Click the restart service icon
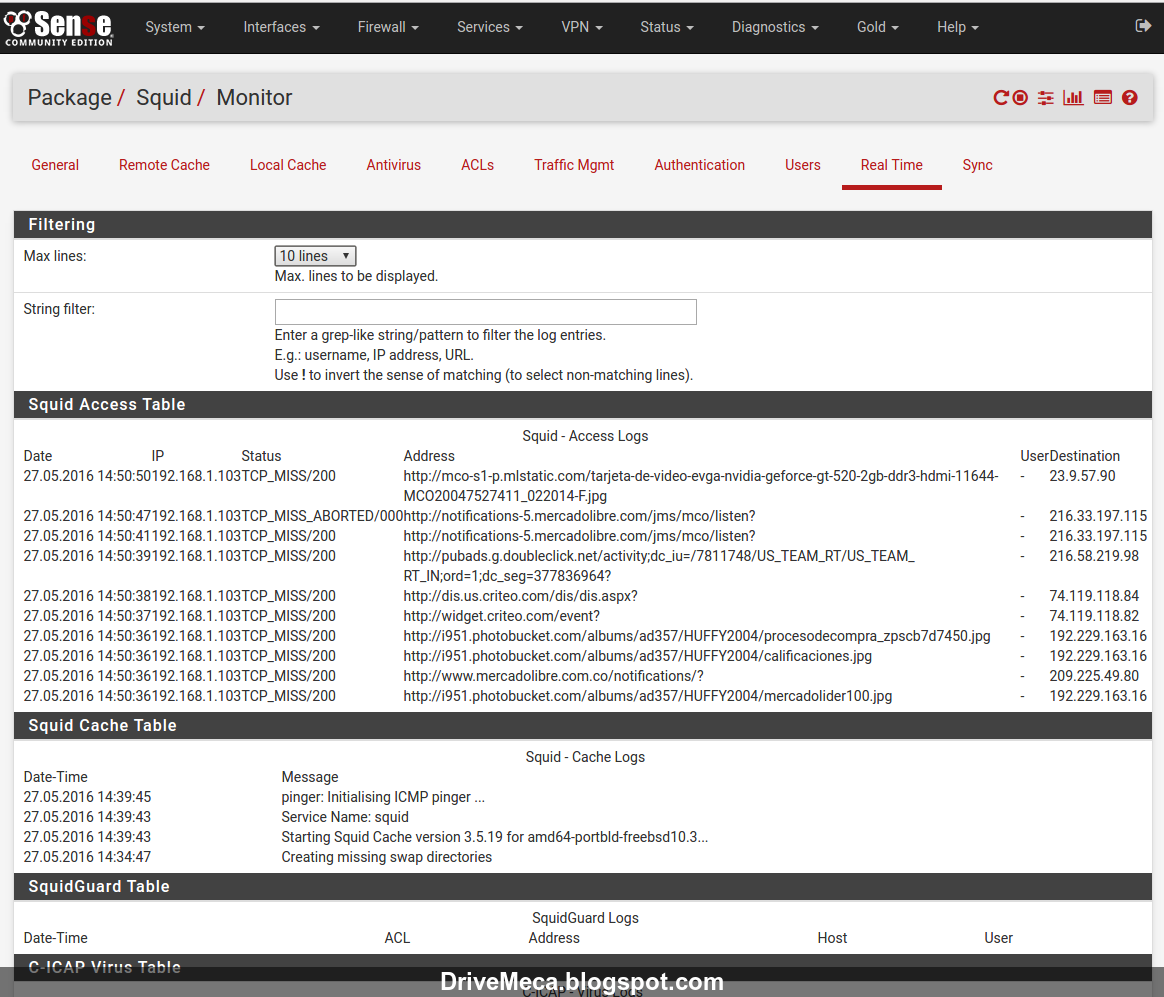Screen dimensions: 1164x997 [1001, 97]
